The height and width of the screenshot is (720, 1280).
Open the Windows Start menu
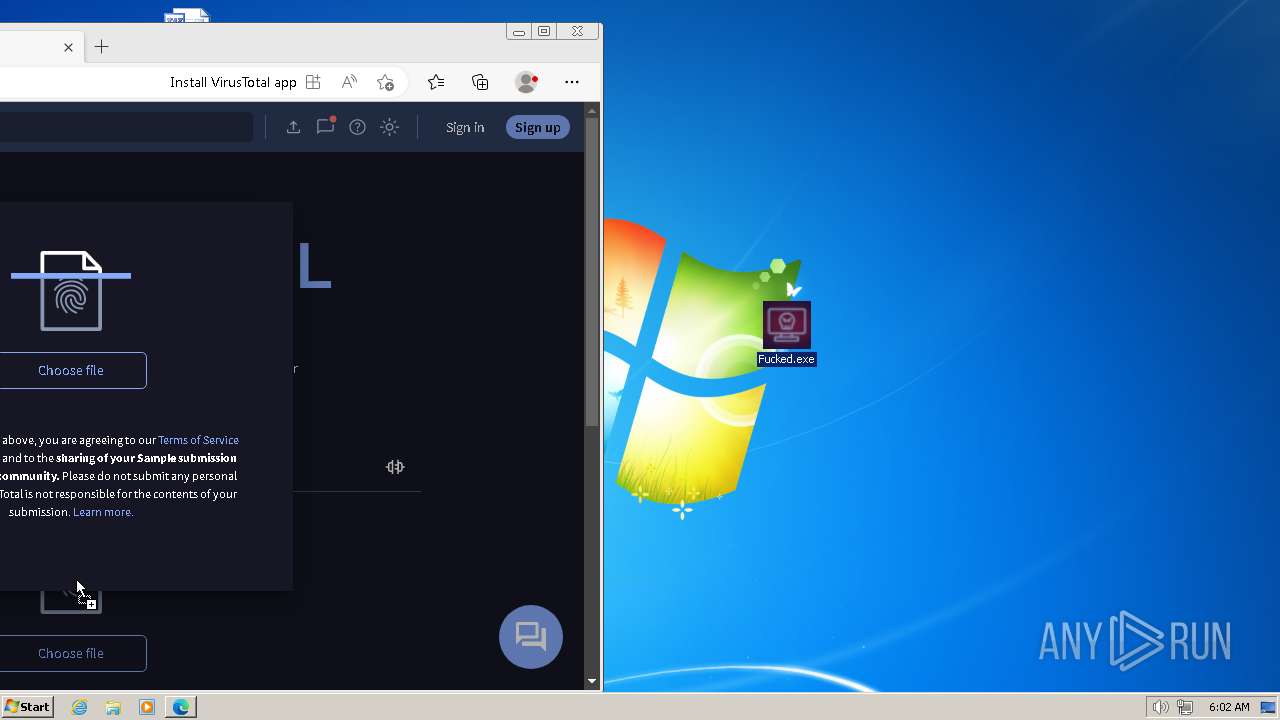click(x=27, y=707)
